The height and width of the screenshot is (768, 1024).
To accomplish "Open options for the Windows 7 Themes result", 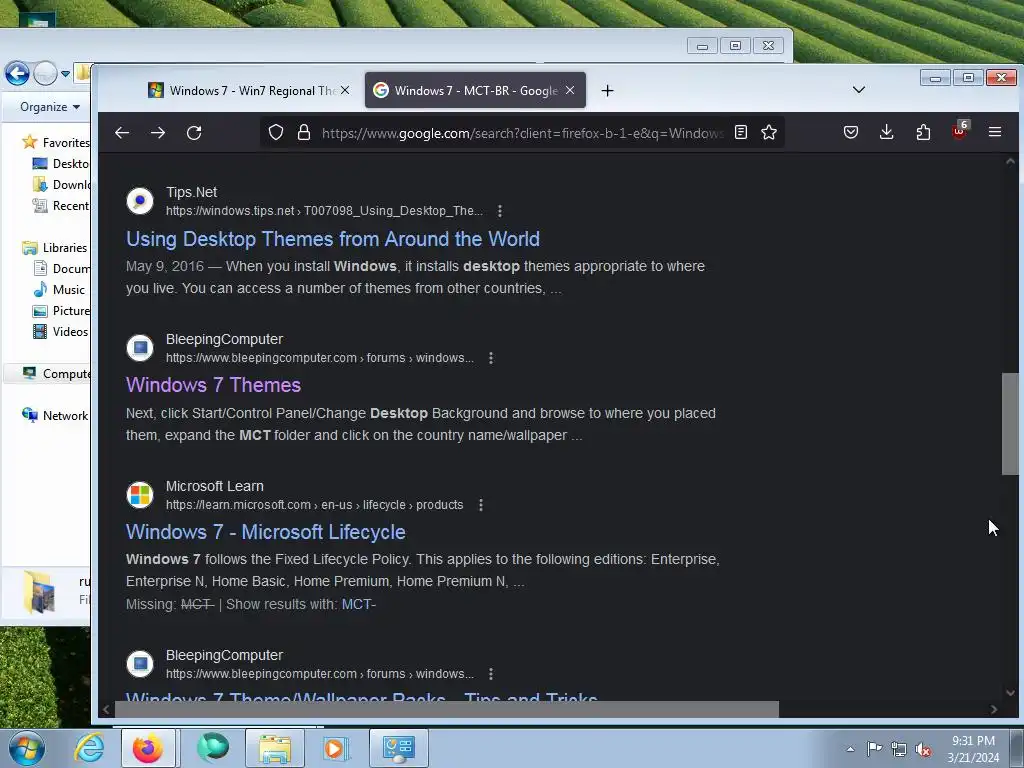I will click(490, 358).
